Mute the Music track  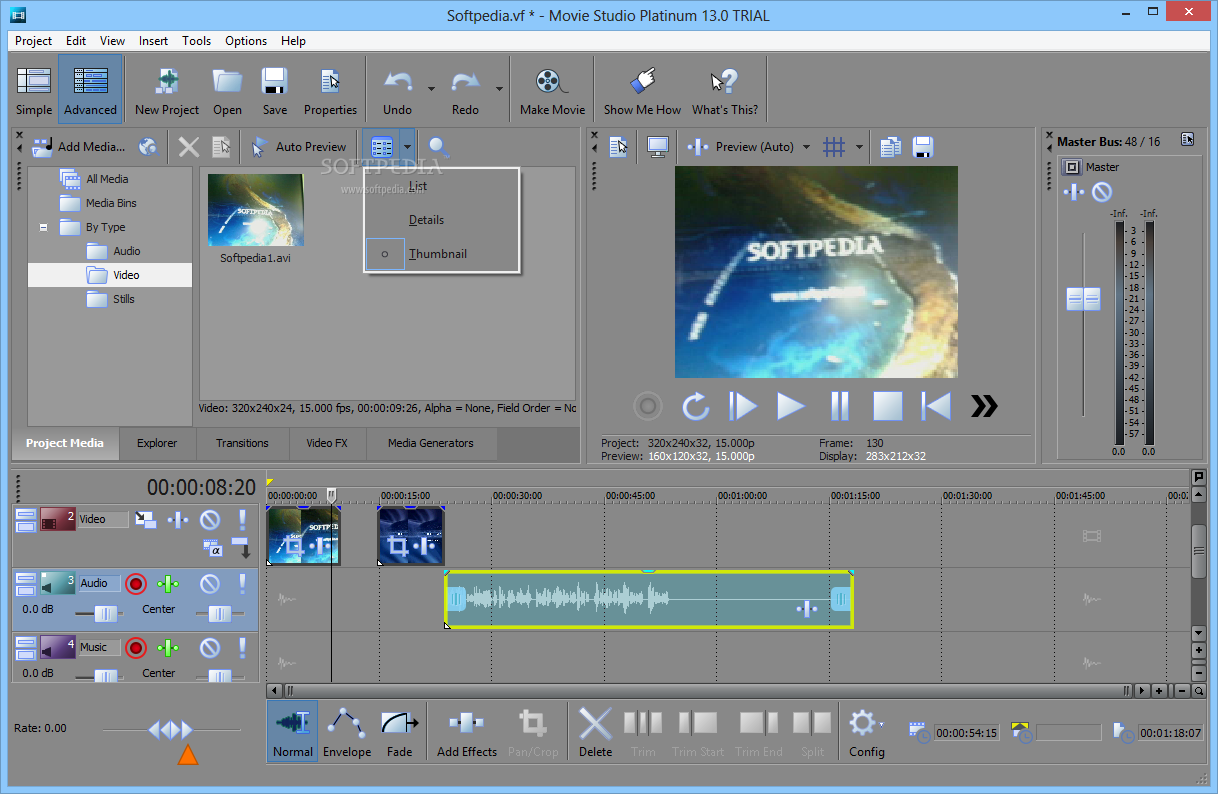[209, 648]
